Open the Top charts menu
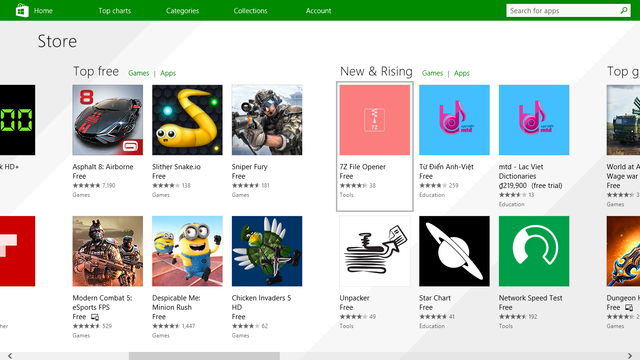 [115, 11]
